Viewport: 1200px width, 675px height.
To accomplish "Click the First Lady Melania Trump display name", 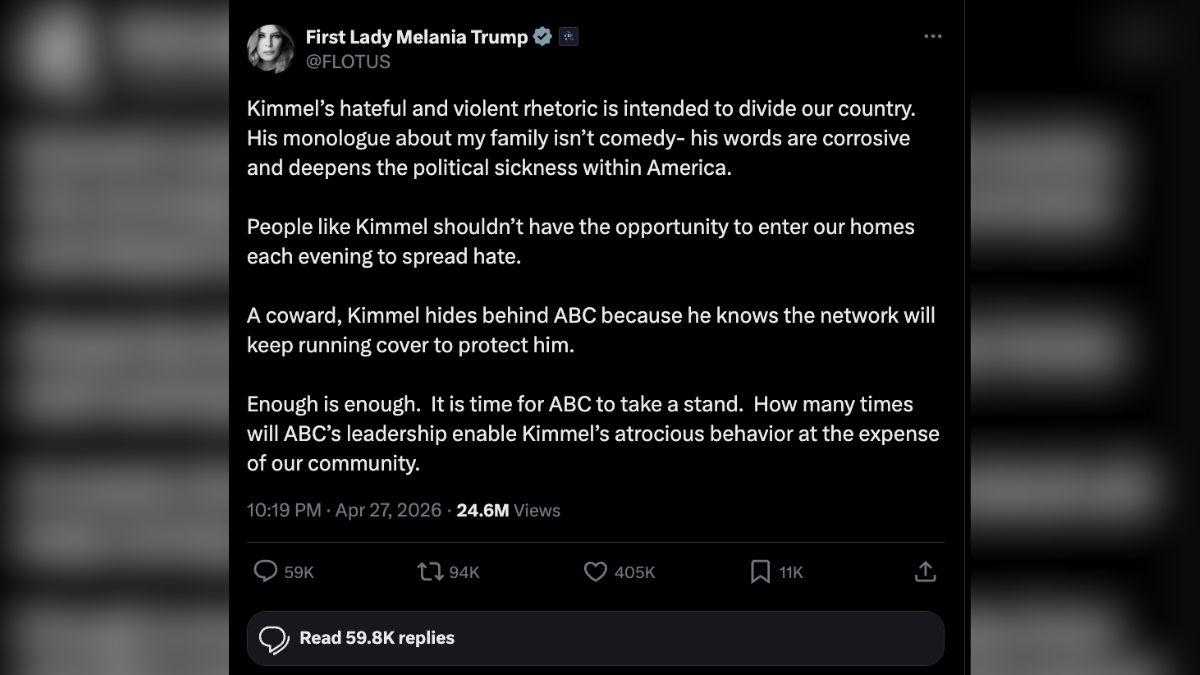I will pyautogui.click(x=417, y=36).
